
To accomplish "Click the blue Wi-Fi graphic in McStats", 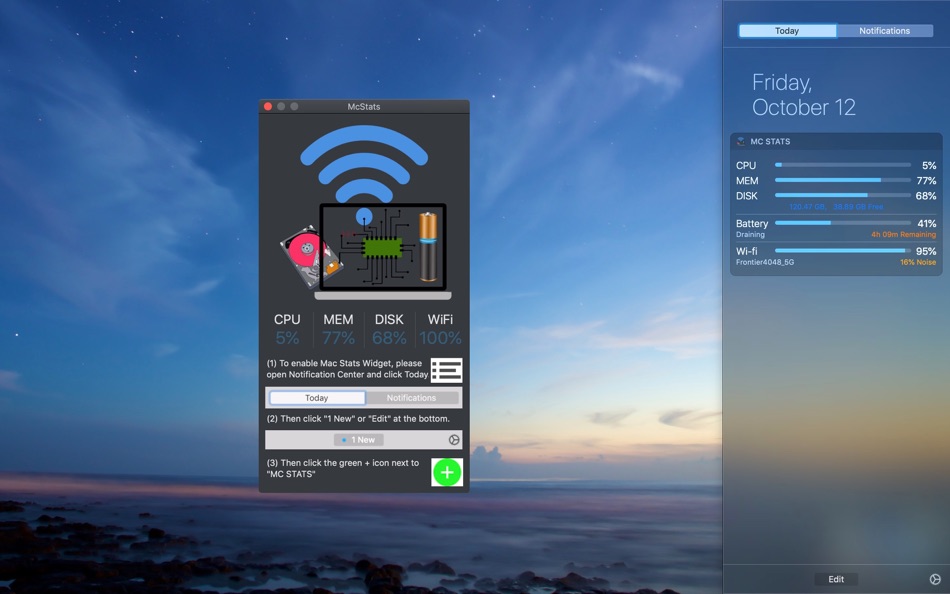I will pos(364,164).
